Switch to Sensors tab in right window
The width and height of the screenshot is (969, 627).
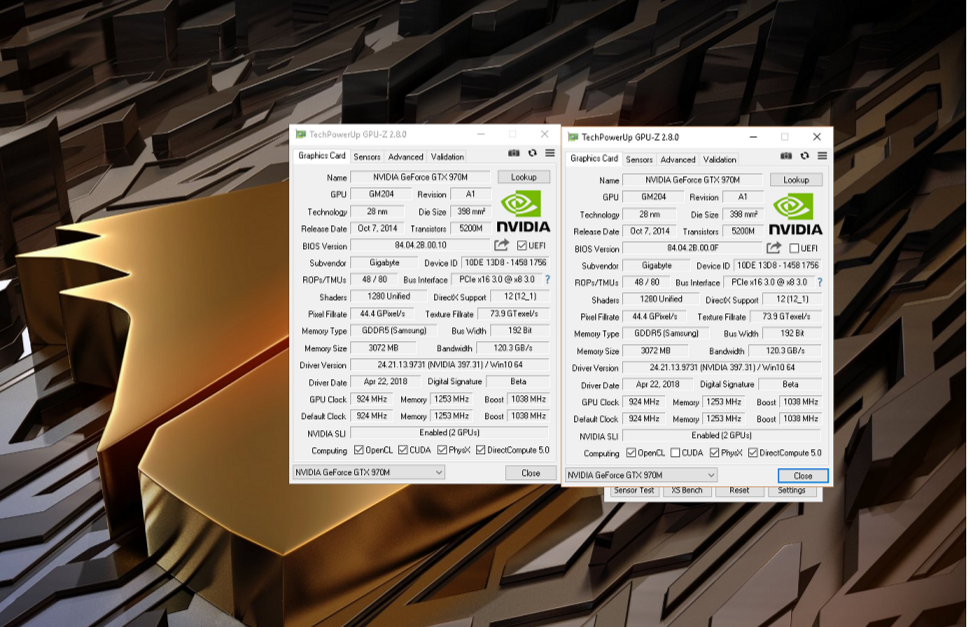point(639,159)
